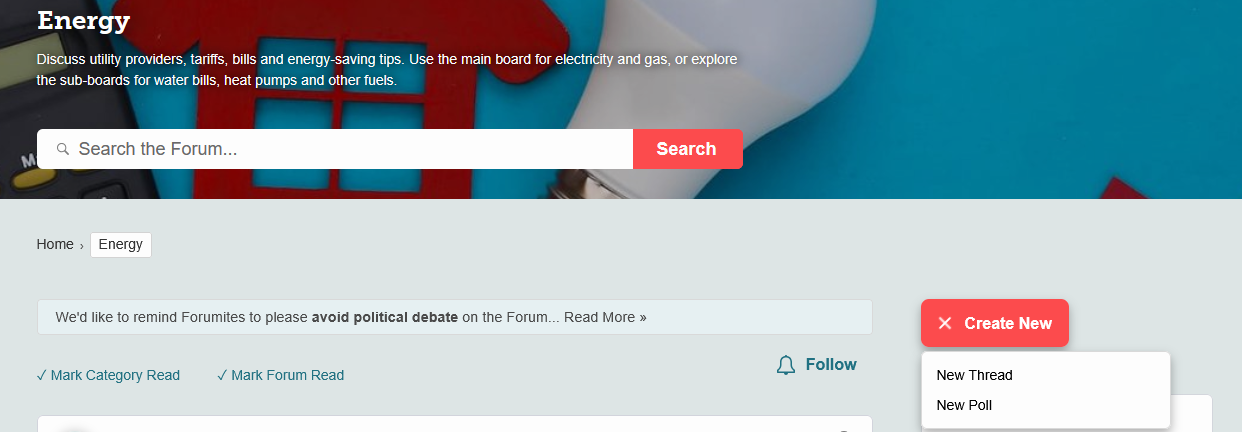Click the magnifier icon in the search box
Screen dimensions: 1242x432
pos(62,149)
